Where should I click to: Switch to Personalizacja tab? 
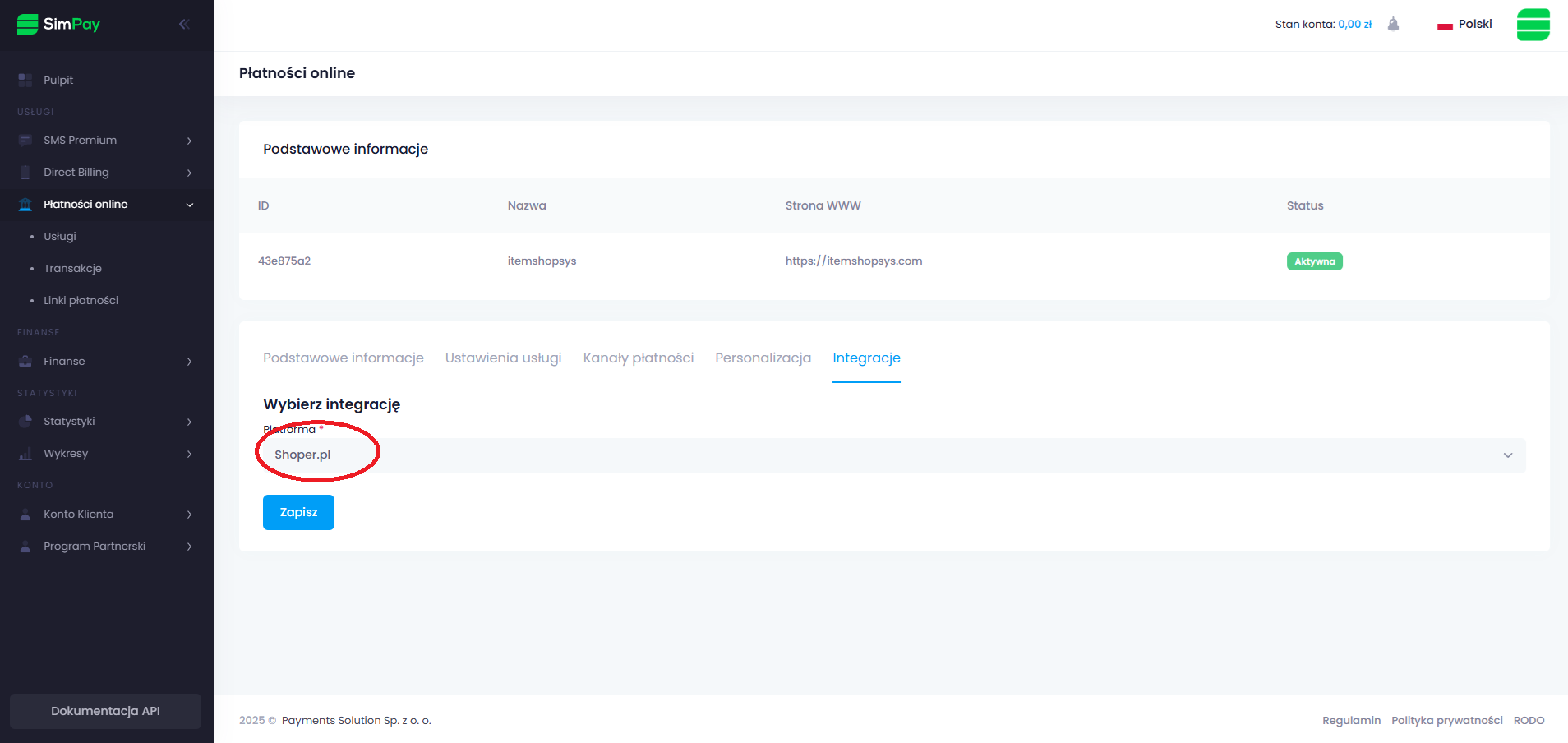763,358
